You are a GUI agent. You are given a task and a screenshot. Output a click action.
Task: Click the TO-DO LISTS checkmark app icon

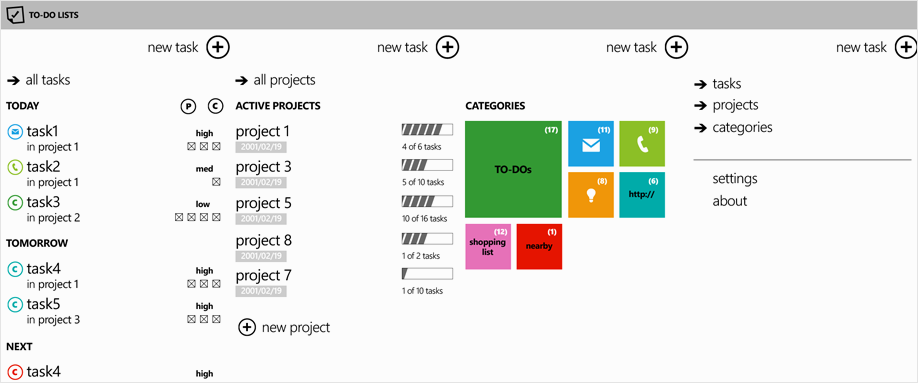14,15
